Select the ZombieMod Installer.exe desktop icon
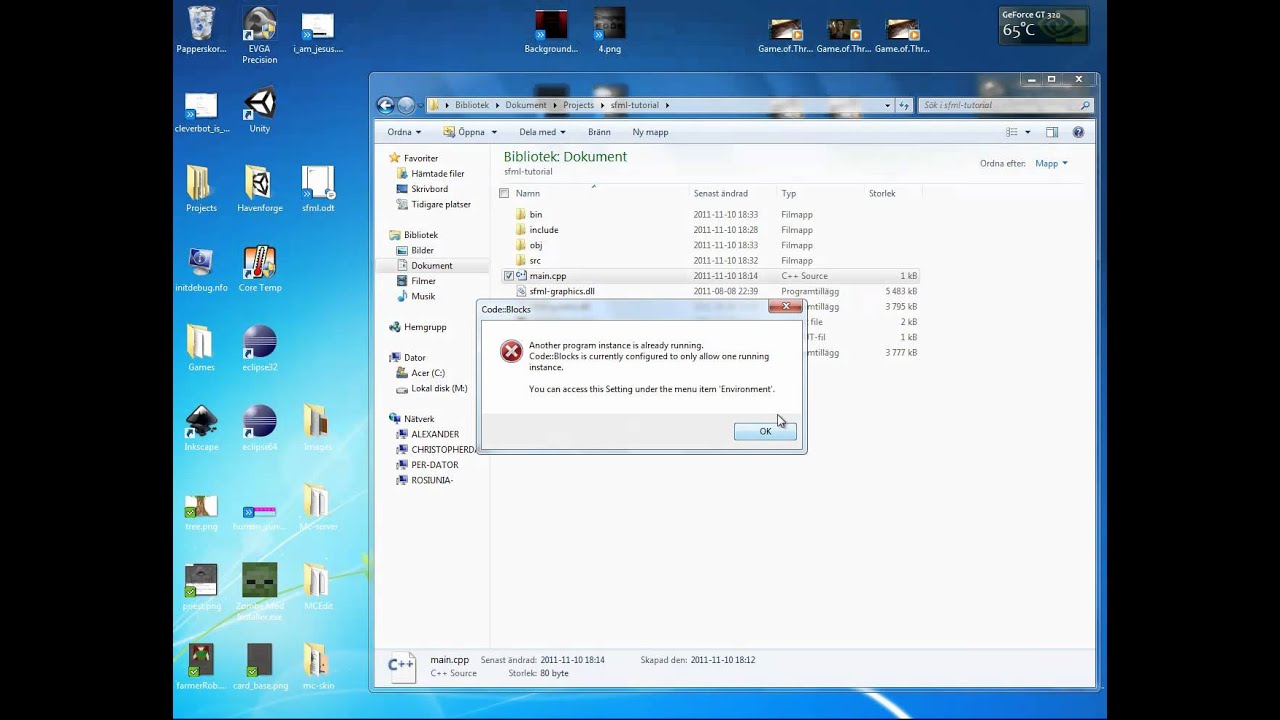The height and width of the screenshot is (720, 1280). click(259, 592)
